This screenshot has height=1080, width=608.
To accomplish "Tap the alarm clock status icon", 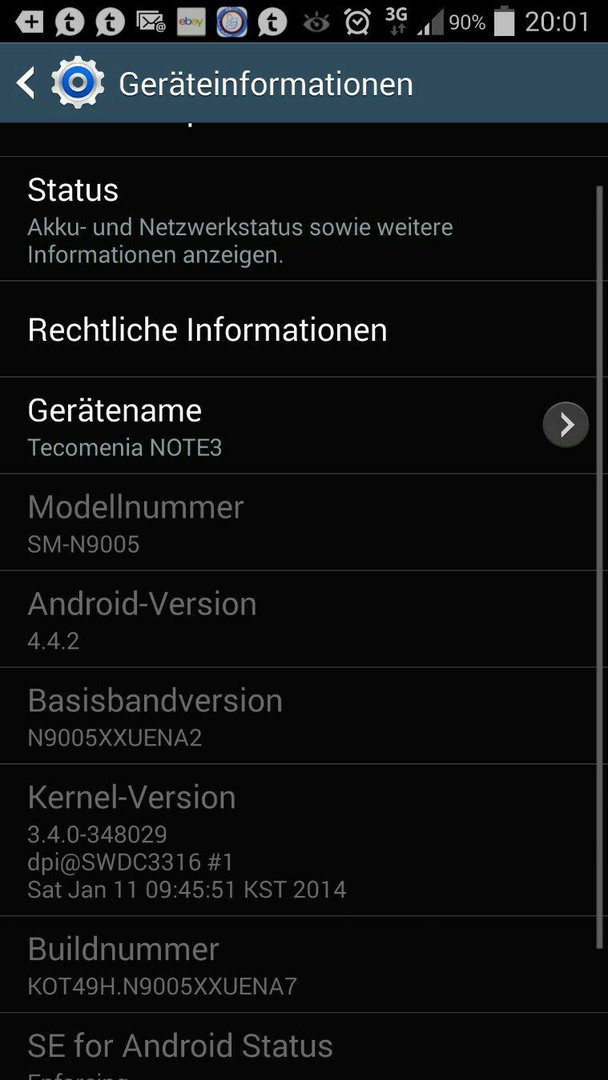I will [x=357, y=22].
